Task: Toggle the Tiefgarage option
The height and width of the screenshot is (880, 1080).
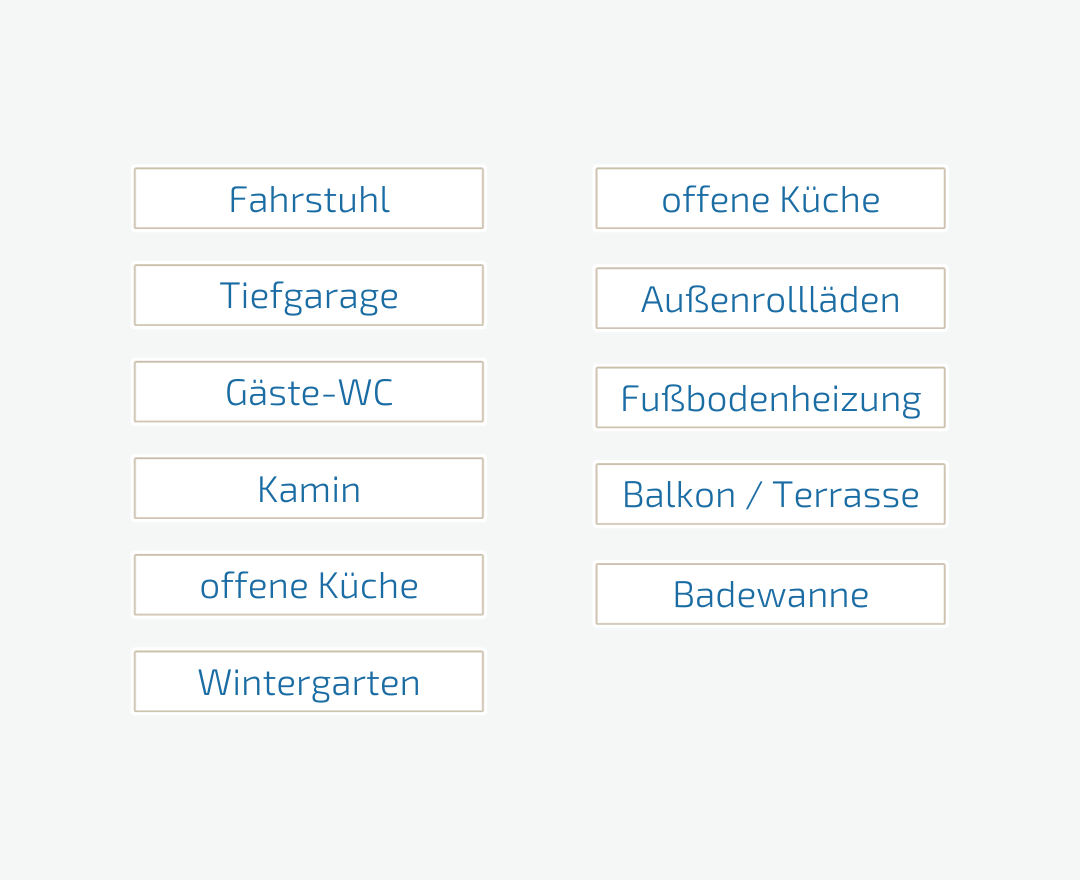Action: tap(309, 295)
